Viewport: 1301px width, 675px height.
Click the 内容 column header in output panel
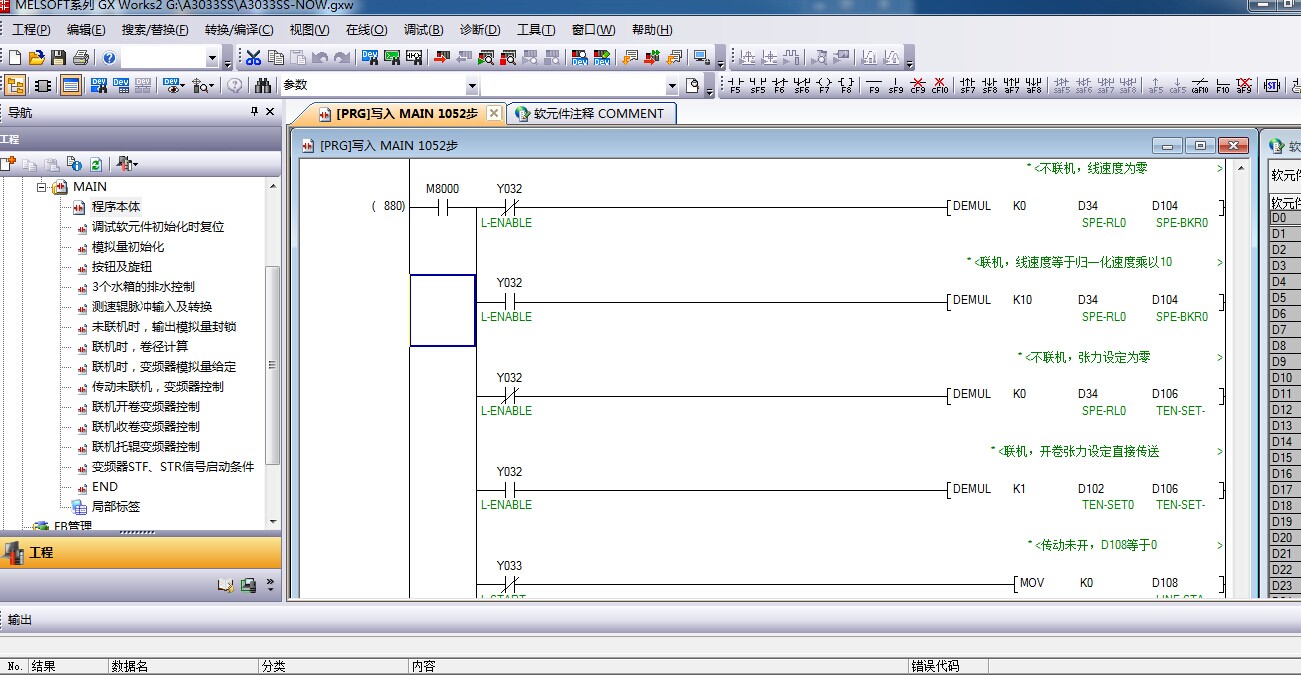[x=658, y=666]
